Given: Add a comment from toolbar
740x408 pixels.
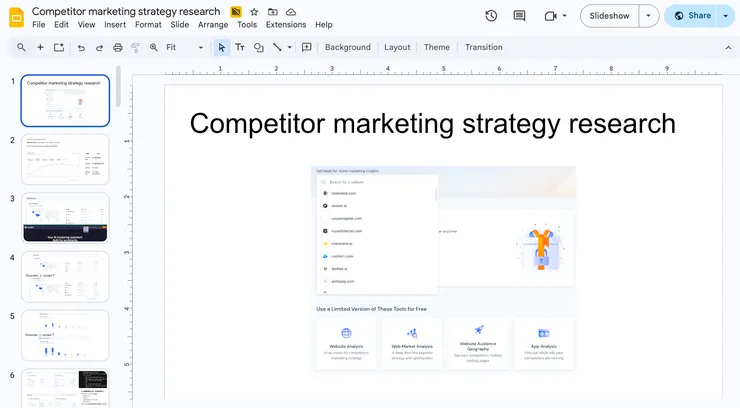Looking at the screenshot, I should [307, 47].
